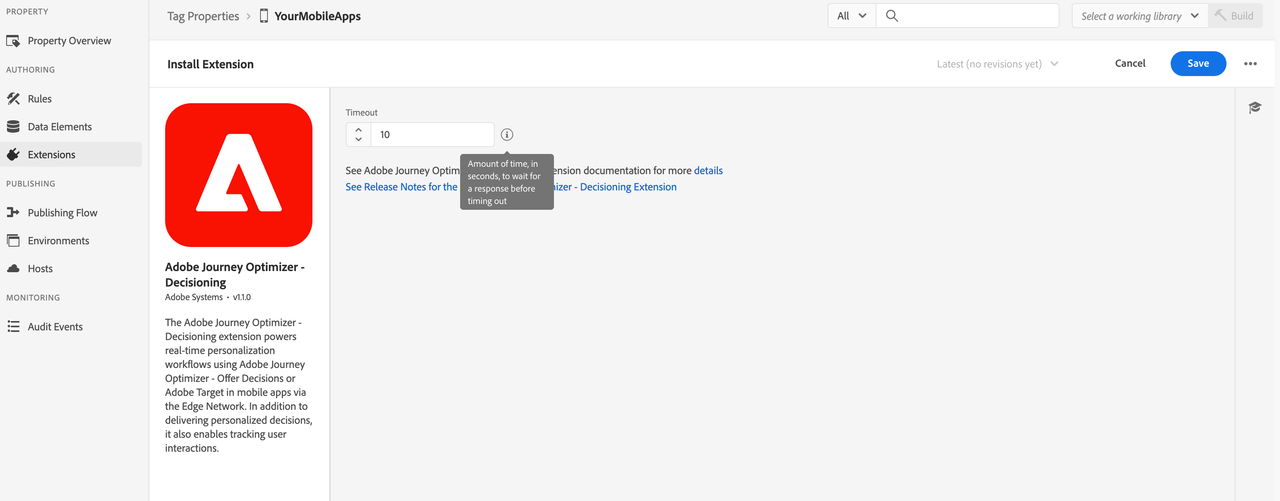Click the Adobe extension logo thumbnail
This screenshot has width=1280, height=501.
239,175
